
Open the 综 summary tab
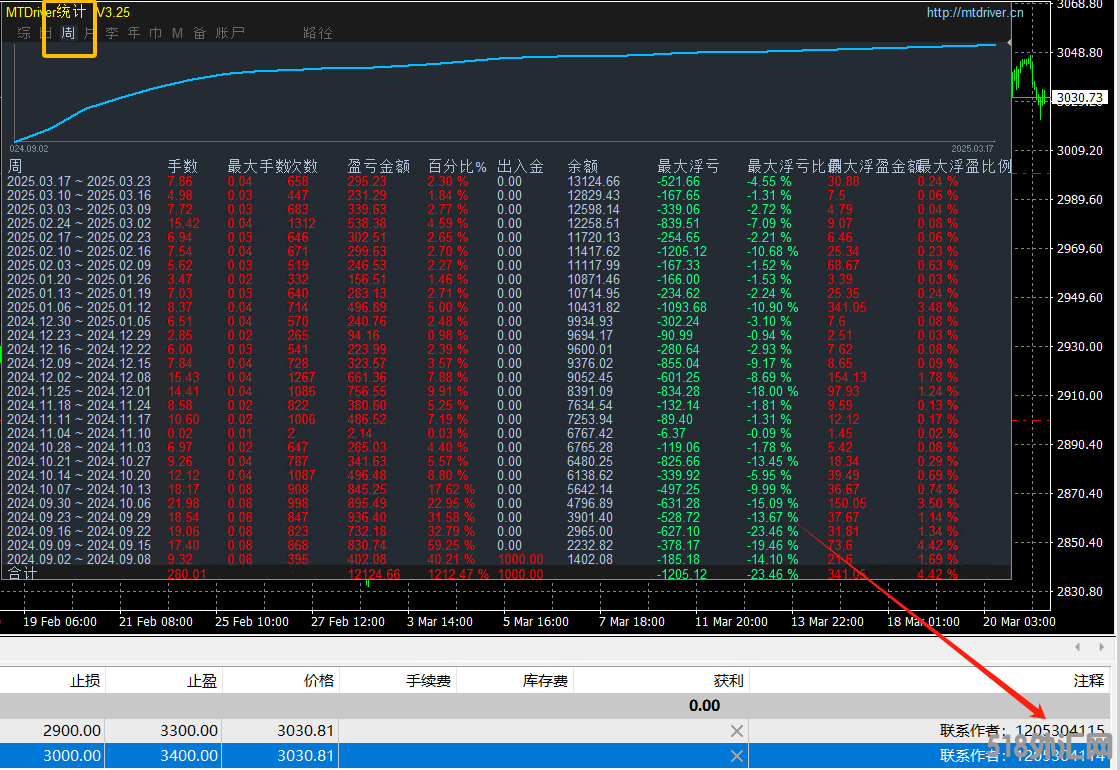pos(24,33)
